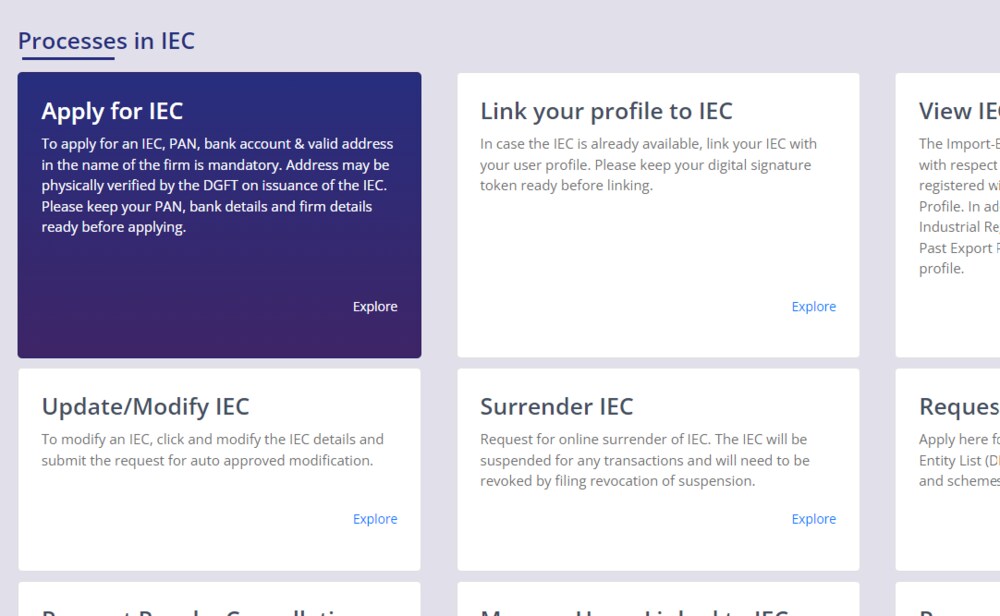Open the partially visible View IEC card title
This screenshot has height=616, width=1000.
tap(959, 112)
